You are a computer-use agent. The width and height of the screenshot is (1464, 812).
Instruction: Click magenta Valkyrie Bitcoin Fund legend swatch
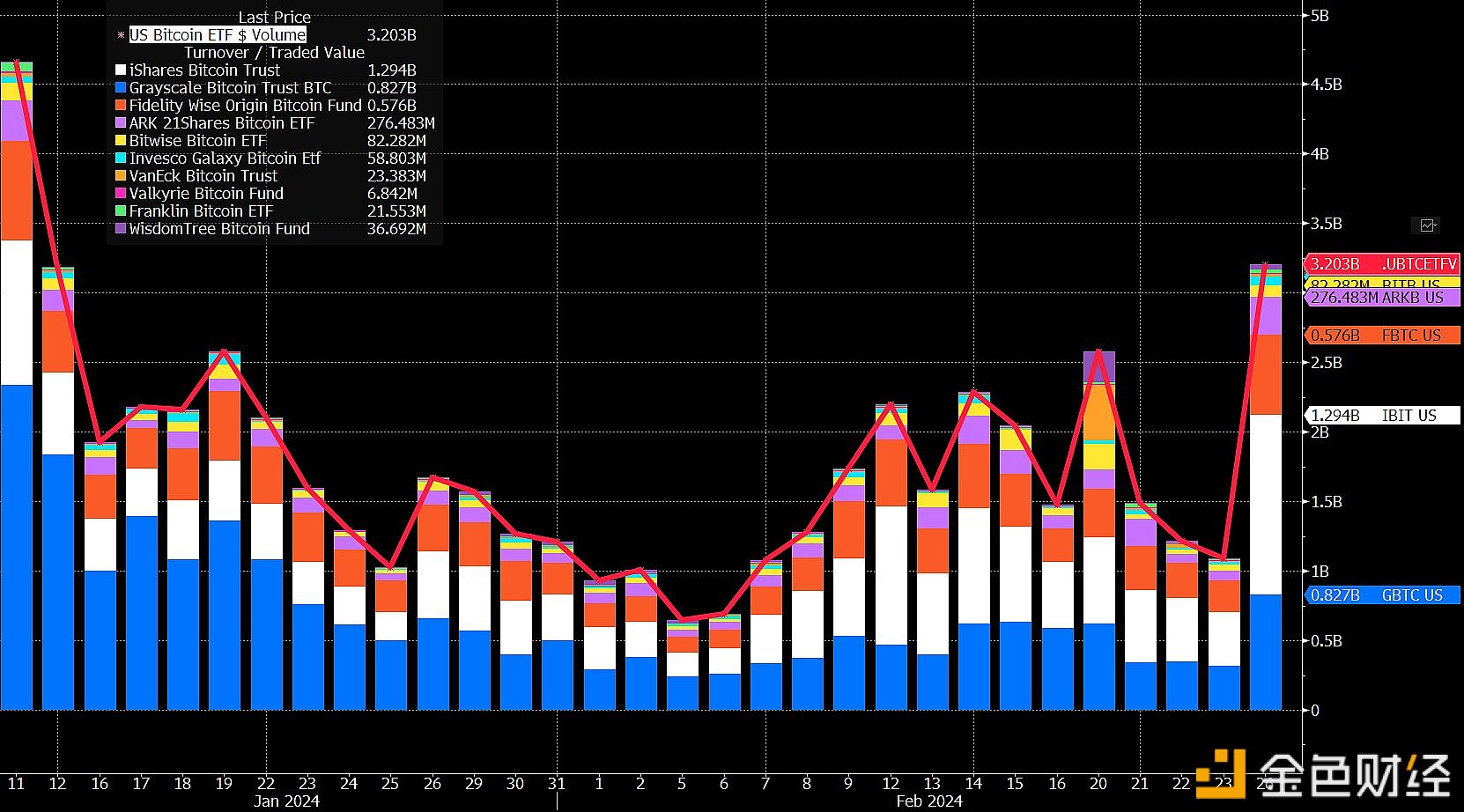coord(121,193)
